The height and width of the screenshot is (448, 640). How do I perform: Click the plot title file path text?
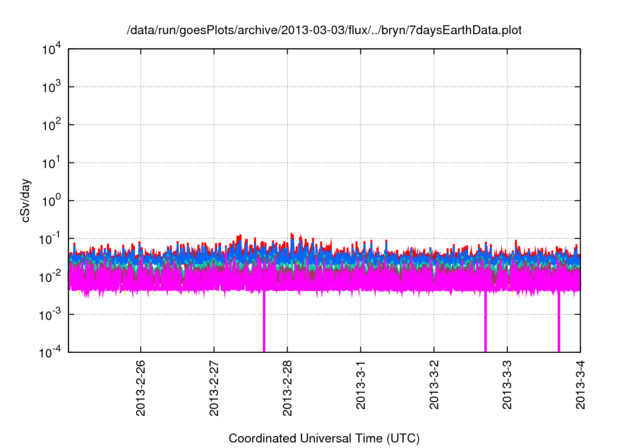pos(324,30)
